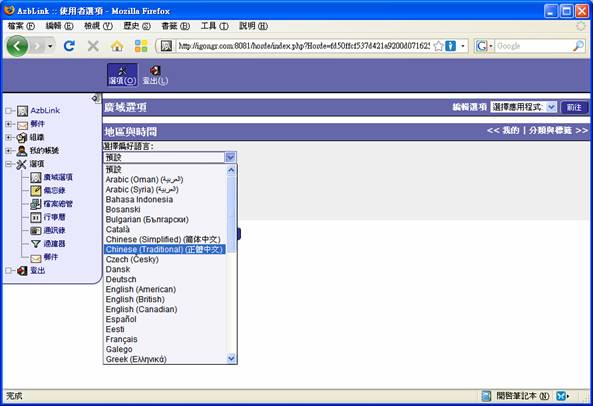593x406 pixels.
Task: Click the 前往 button
Action: pos(574,107)
